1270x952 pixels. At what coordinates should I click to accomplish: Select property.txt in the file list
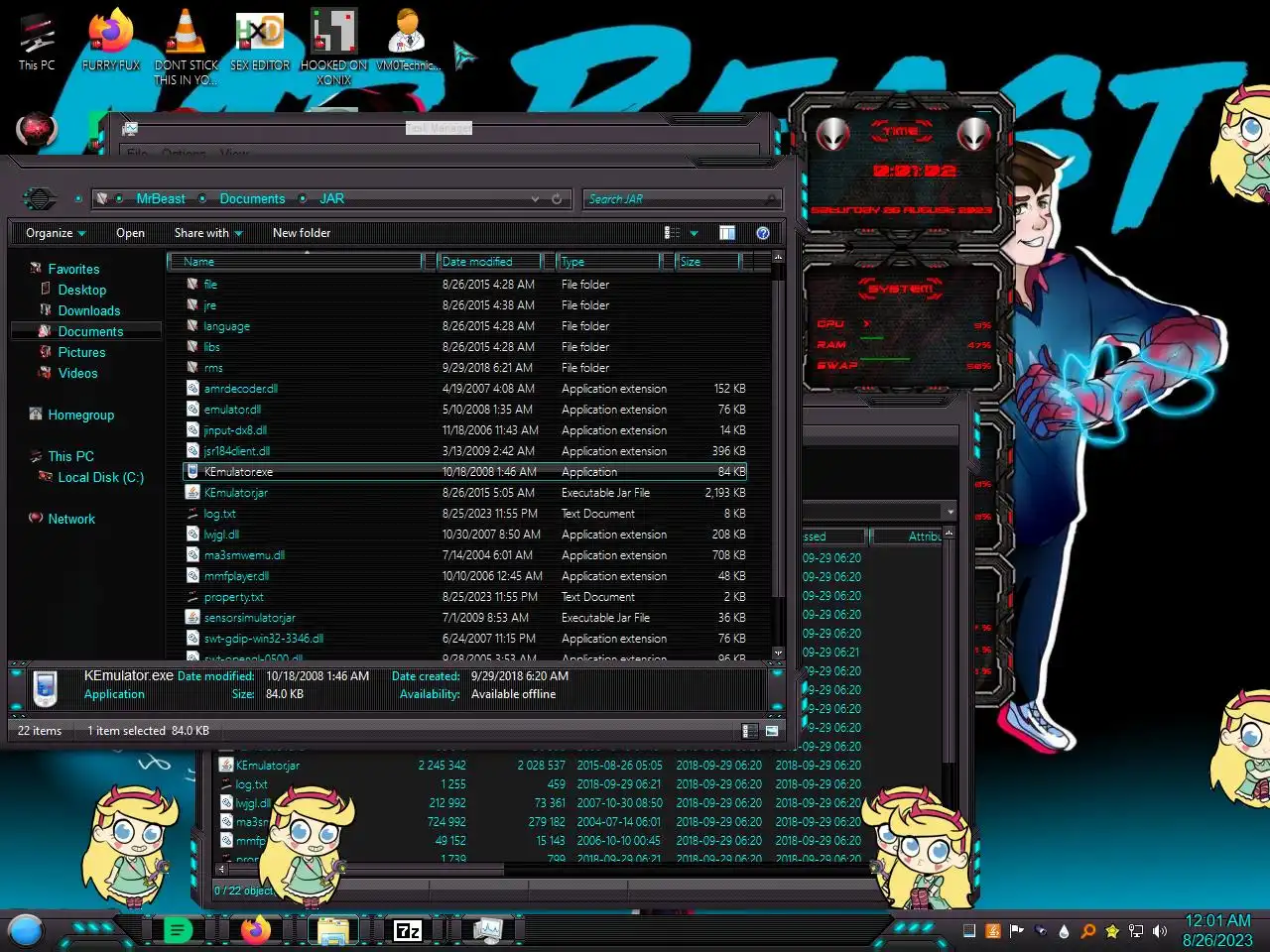pyautogui.click(x=466, y=597)
